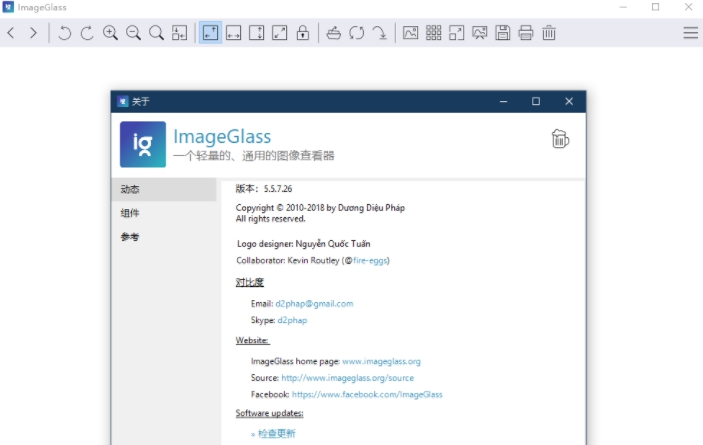Click the ImageGlass app icon in title bar
This screenshot has height=445, width=703.
coord(8,7)
